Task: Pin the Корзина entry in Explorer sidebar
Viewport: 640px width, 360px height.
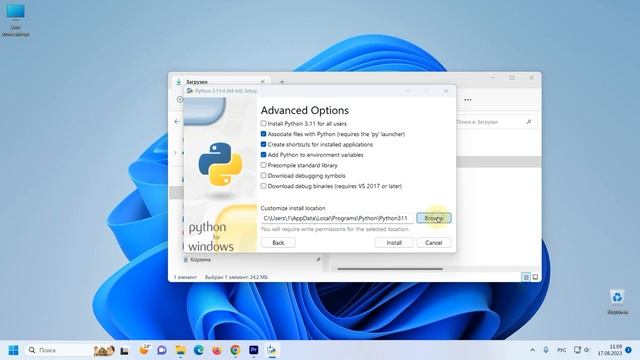Action: coord(318,260)
